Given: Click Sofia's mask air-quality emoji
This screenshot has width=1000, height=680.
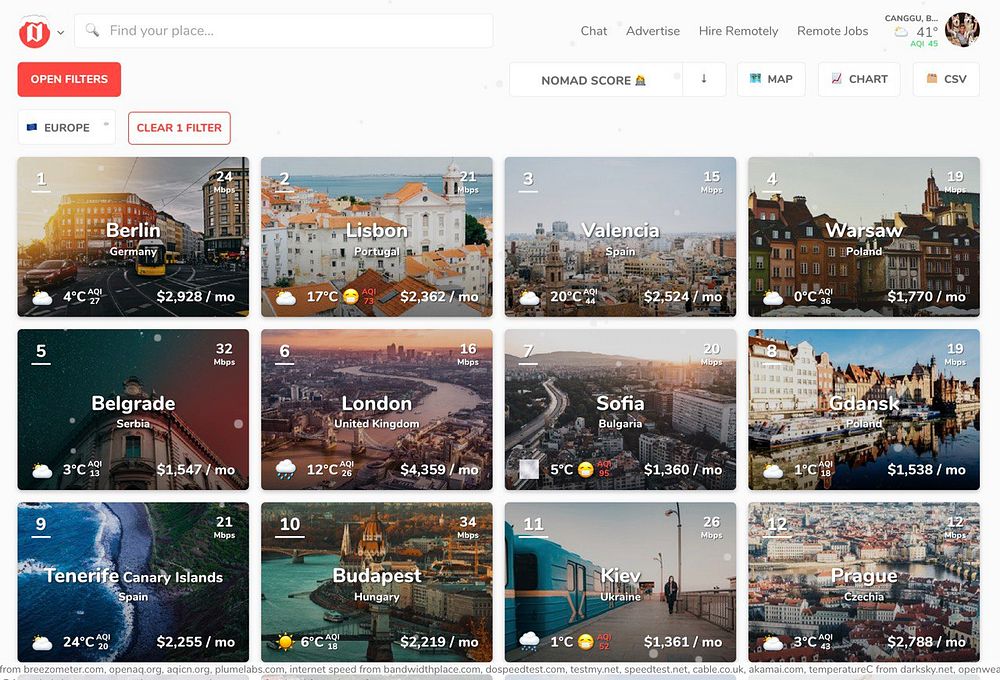Looking at the screenshot, I should point(585,469).
